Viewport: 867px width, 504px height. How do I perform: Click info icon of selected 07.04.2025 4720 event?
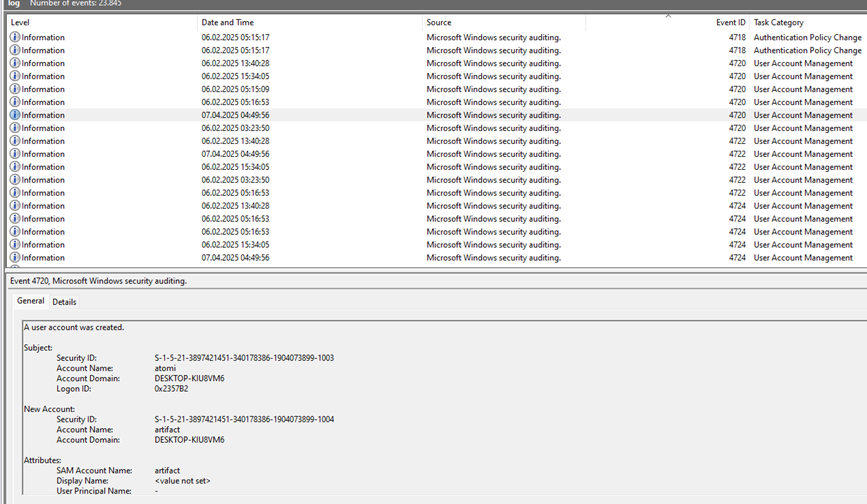click(15, 115)
